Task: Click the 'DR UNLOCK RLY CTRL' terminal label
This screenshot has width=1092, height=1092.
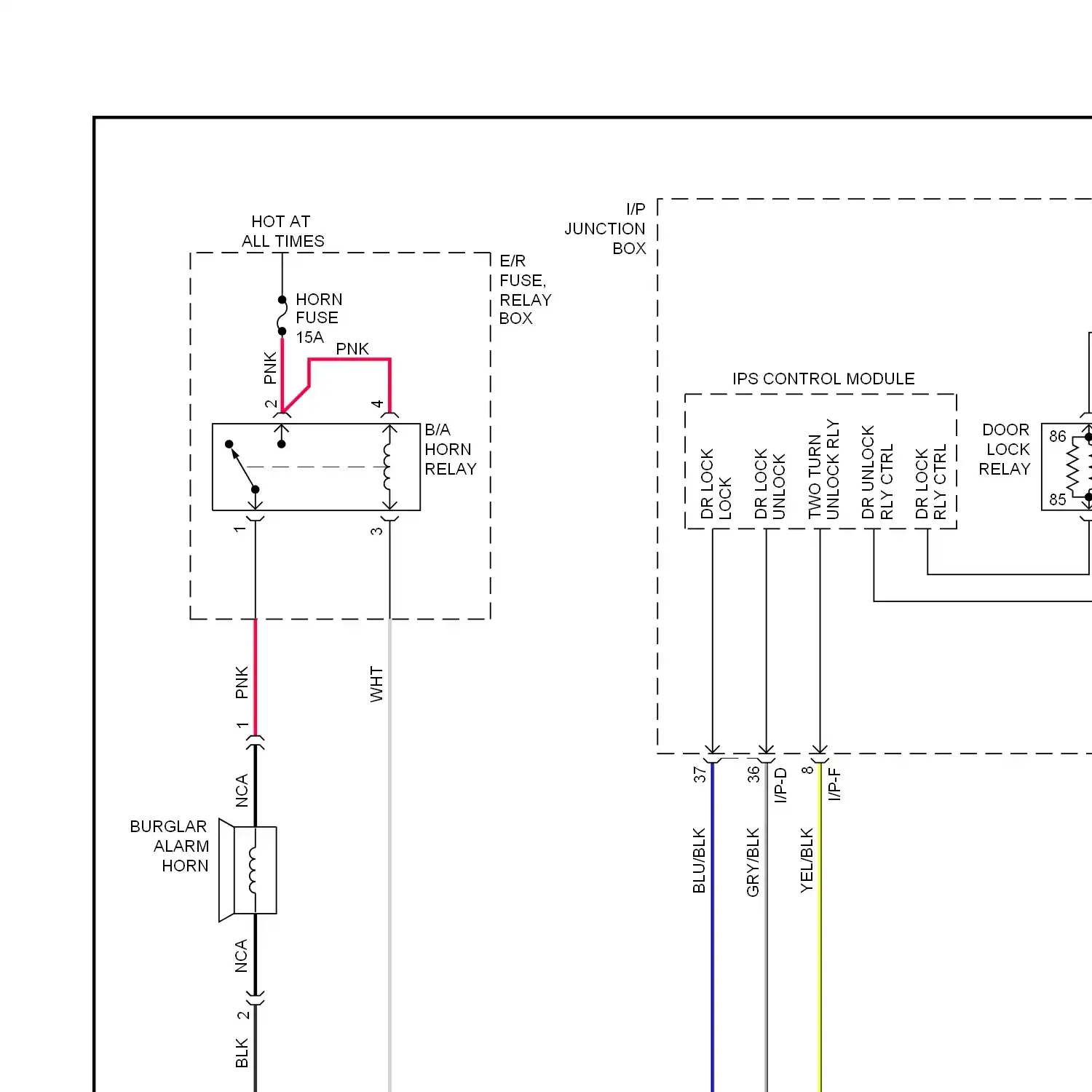Action: click(x=877, y=472)
